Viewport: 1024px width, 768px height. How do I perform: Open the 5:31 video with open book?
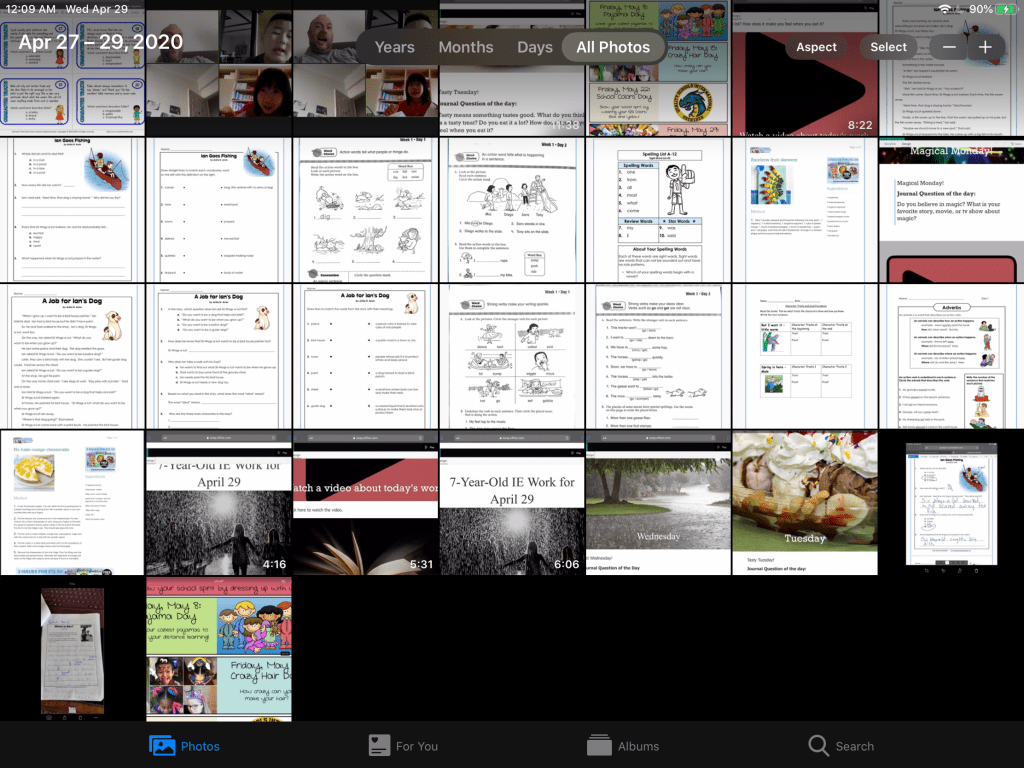click(365, 503)
